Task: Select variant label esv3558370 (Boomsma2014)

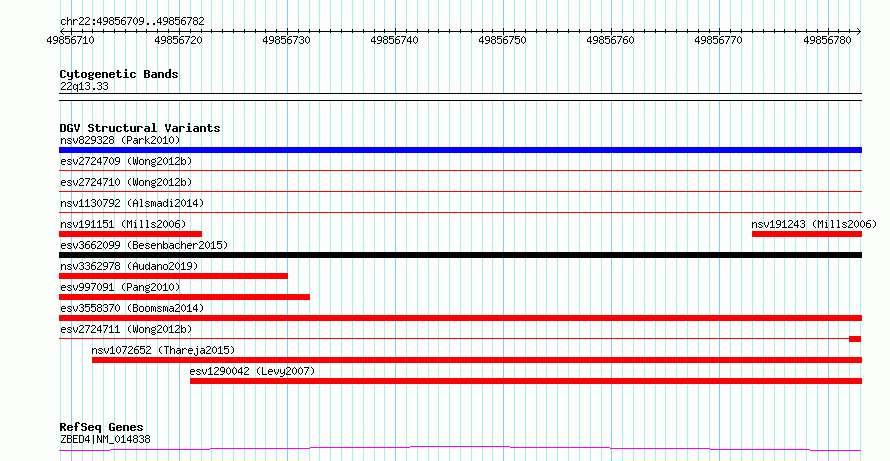Action: [132, 308]
